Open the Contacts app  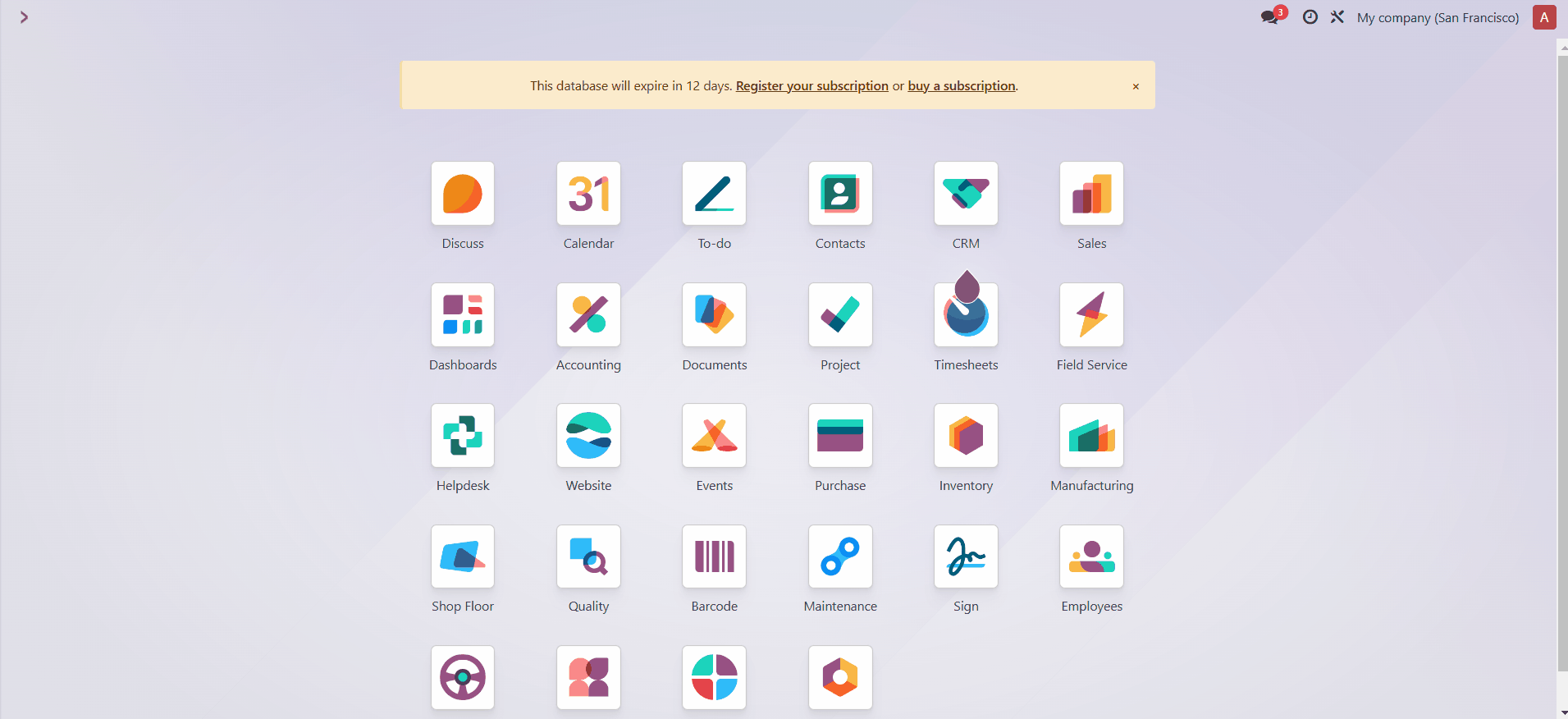point(840,194)
